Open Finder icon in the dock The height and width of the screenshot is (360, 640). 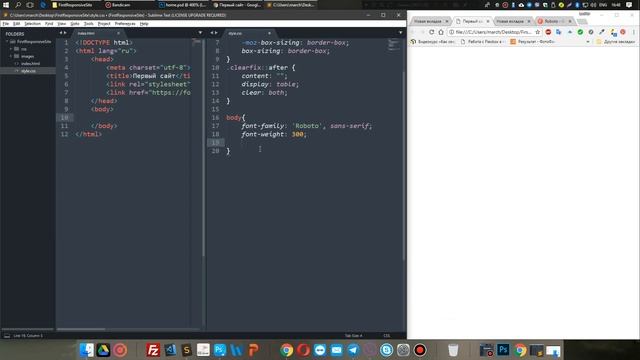87,350
